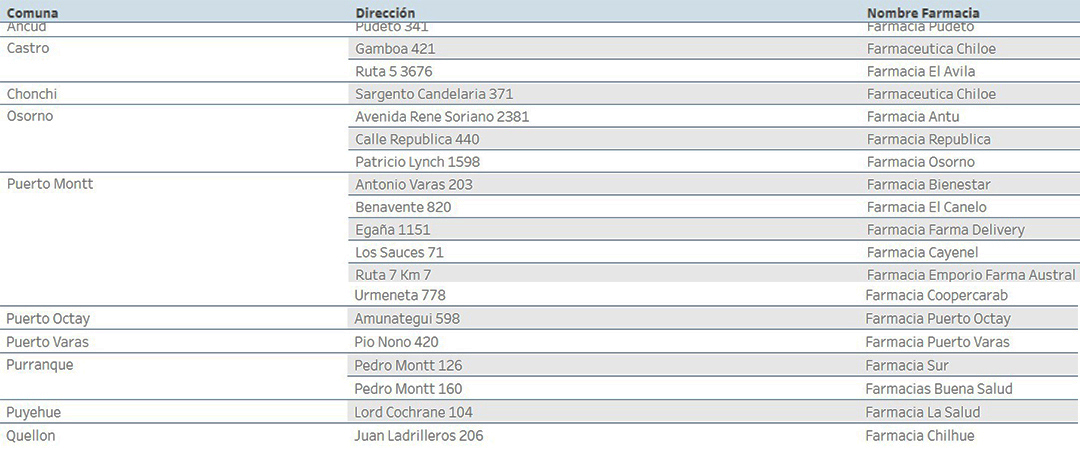The height and width of the screenshot is (451, 1080).
Task: Select the Quellon comuna cell
Action: [x=31, y=436]
